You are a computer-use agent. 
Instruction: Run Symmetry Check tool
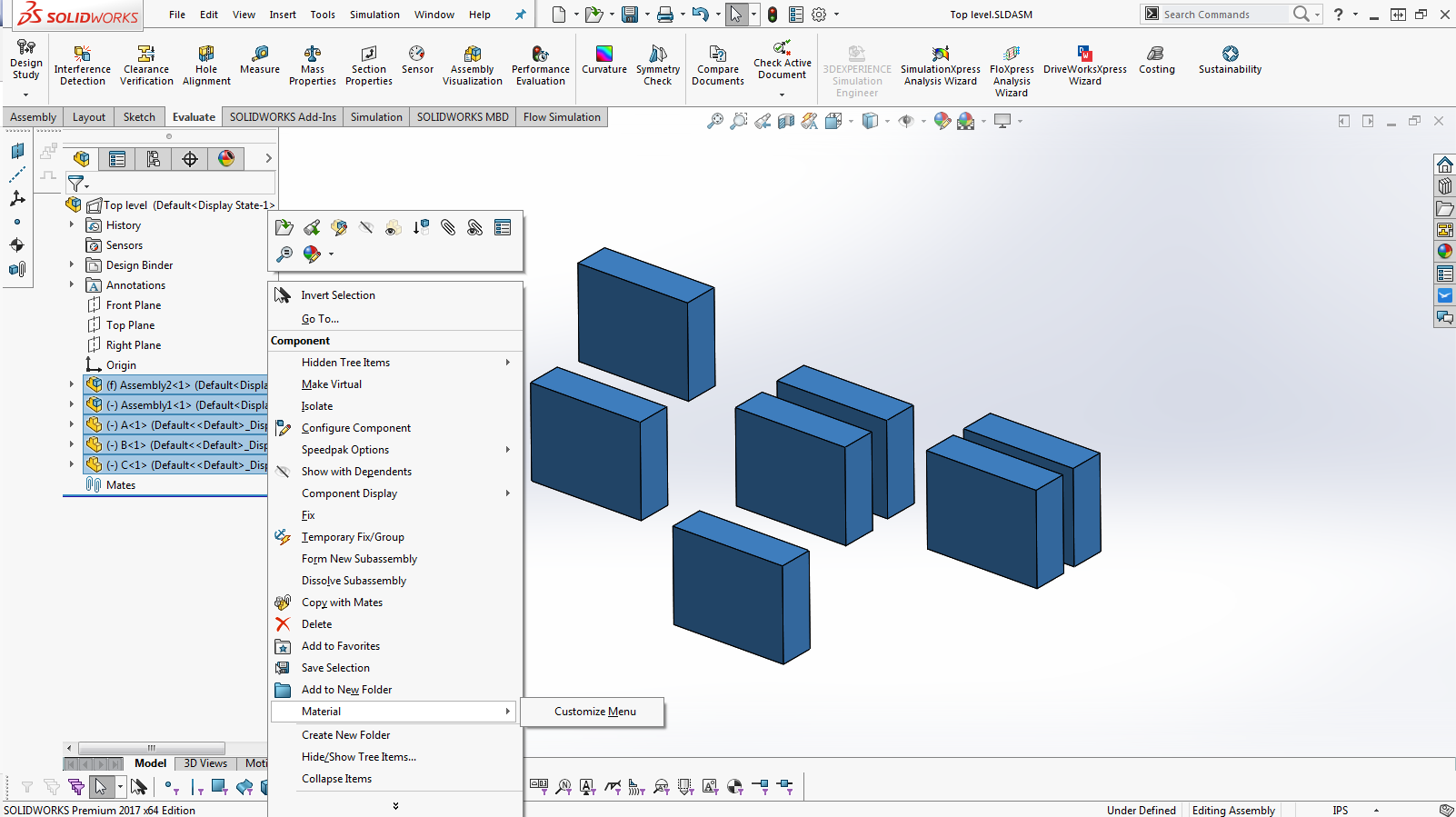point(658,65)
